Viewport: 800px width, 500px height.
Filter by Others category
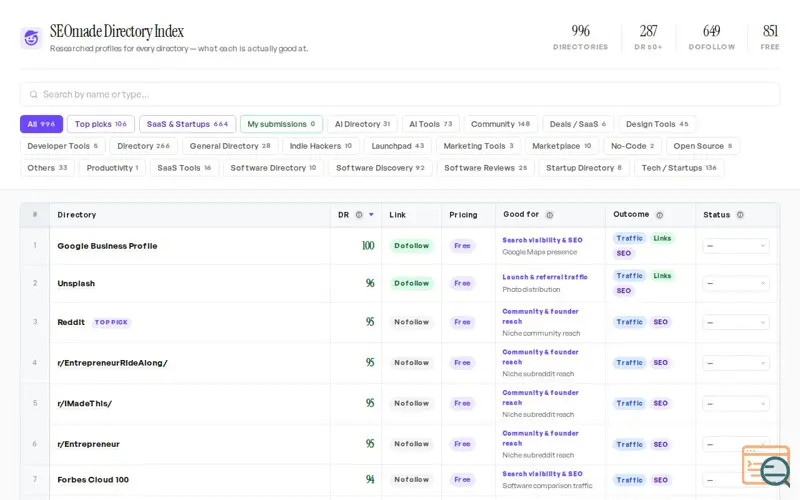[47, 168]
